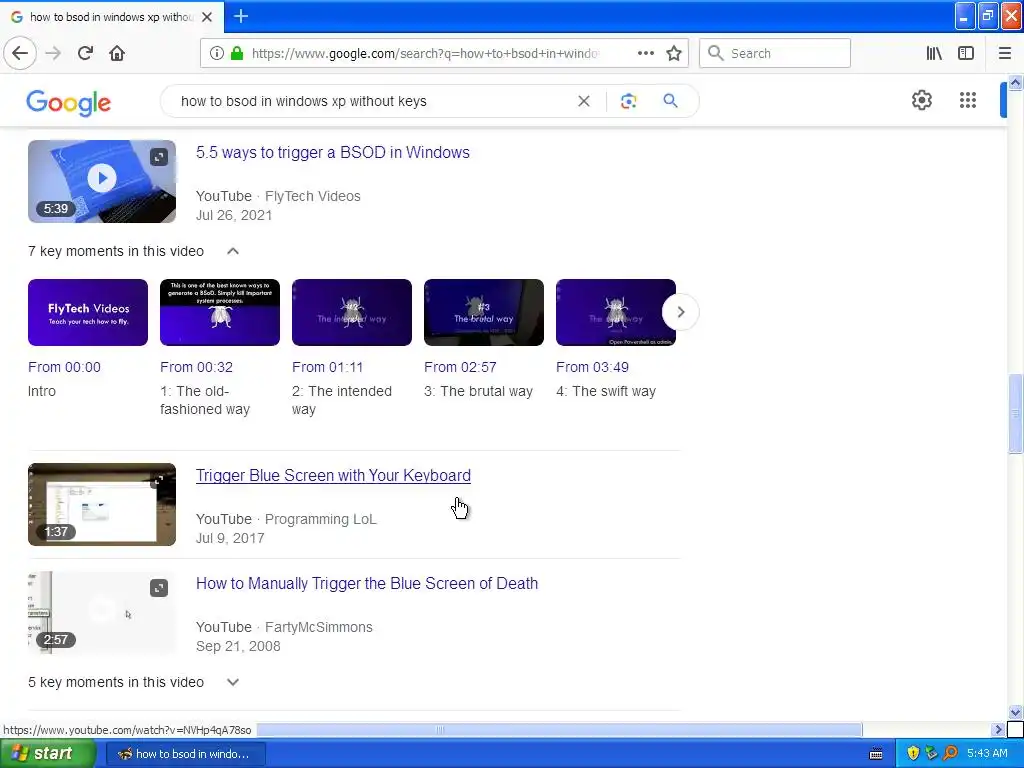Select the 'Open Powershell as admin' thumbnail
Image resolution: width=1024 pixels, height=768 pixels.
tap(615, 312)
